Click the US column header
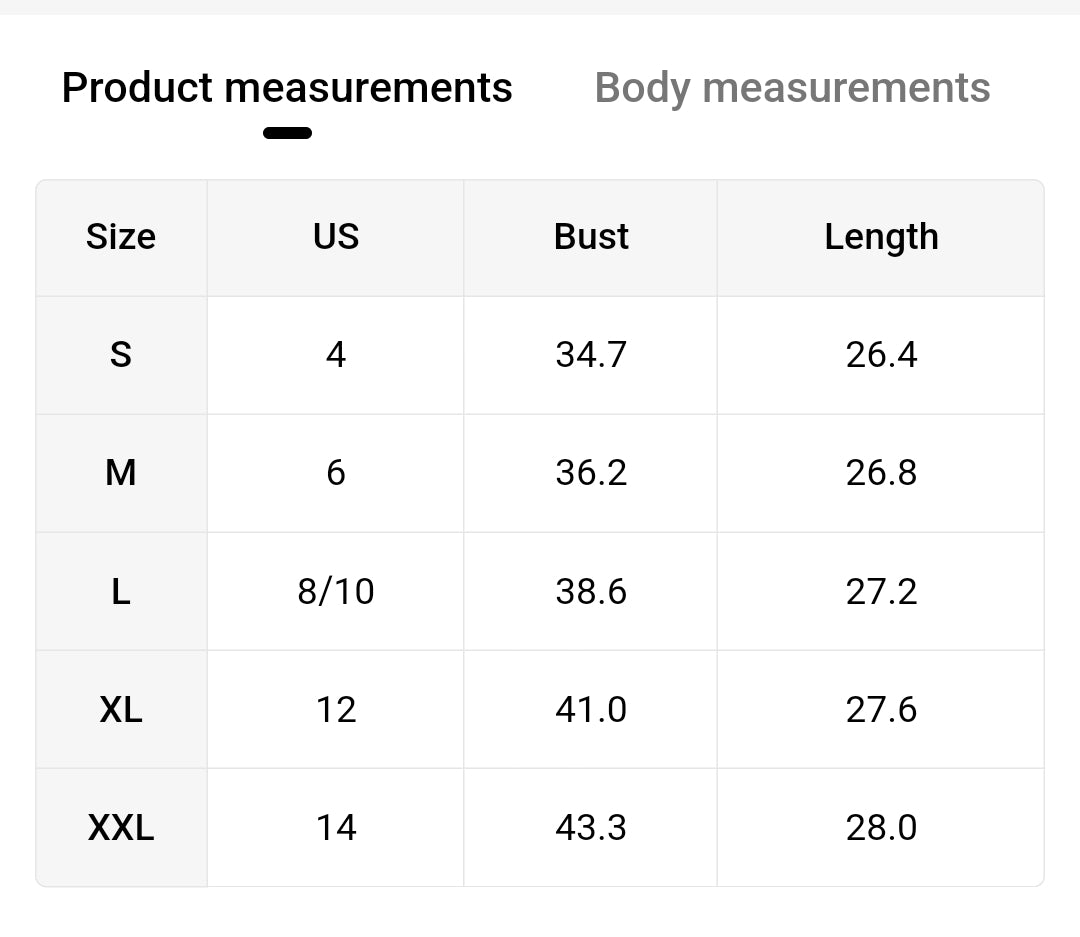Viewport: 1080px width, 937px height. 336,237
